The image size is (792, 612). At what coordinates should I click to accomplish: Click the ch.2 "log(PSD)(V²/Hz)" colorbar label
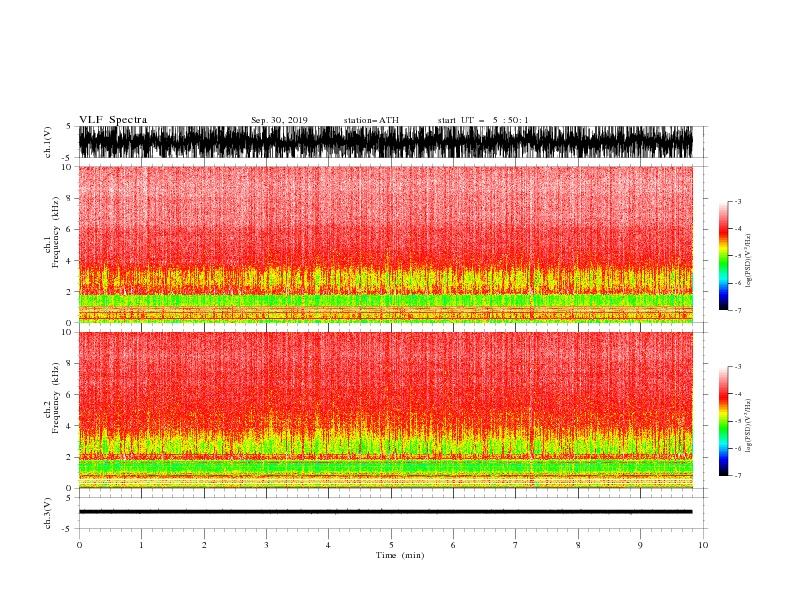(749, 425)
